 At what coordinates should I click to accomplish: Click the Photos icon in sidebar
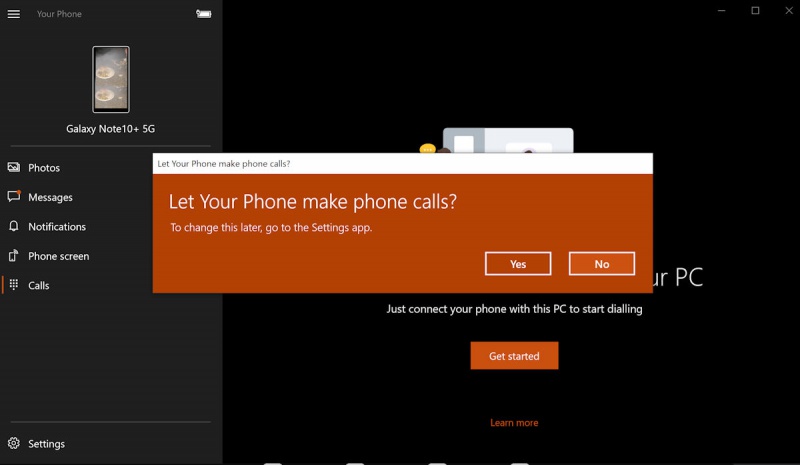coord(14,168)
